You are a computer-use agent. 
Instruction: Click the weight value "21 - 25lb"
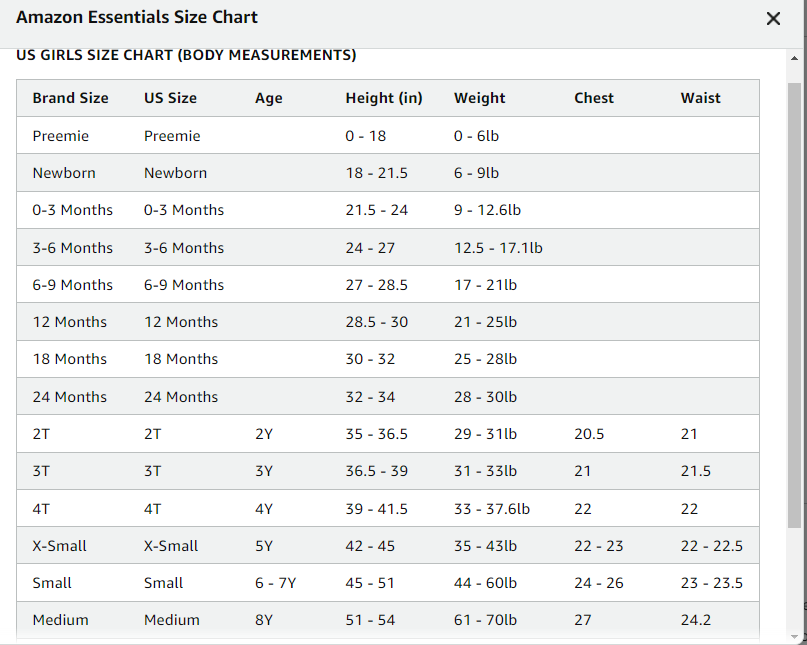click(x=485, y=322)
